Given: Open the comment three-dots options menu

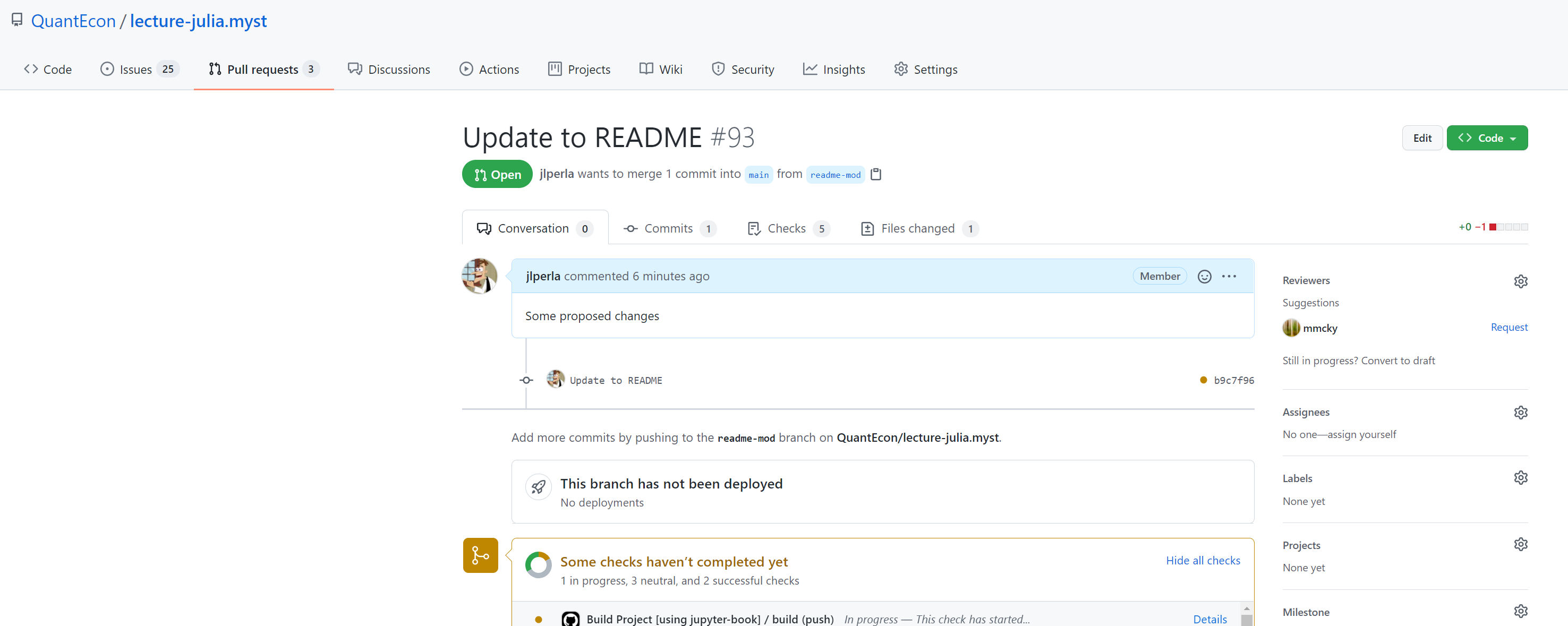Looking at the screenshot, I should pyautogui.click(x=1229, y=276).
